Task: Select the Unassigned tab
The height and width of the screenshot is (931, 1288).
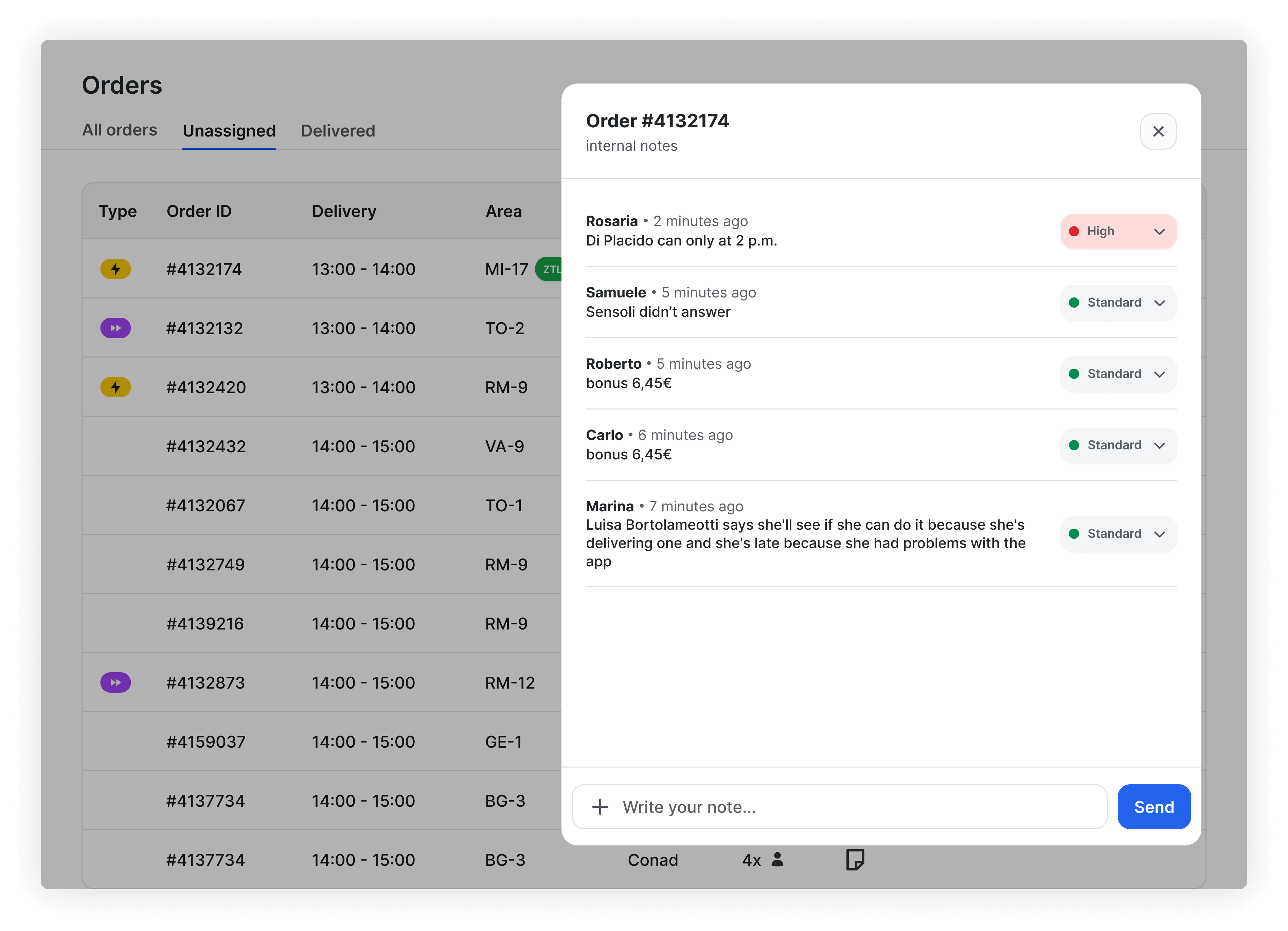Action: point(229,131)
